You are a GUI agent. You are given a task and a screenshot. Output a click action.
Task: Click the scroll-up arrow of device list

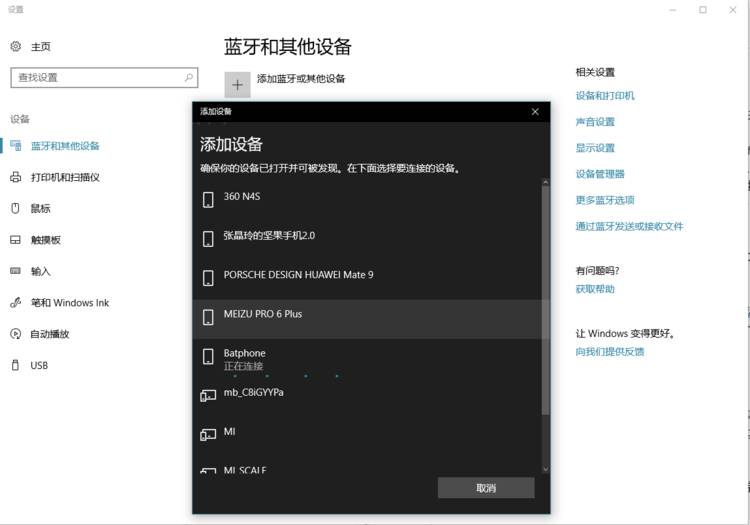(x=545, y=182)
